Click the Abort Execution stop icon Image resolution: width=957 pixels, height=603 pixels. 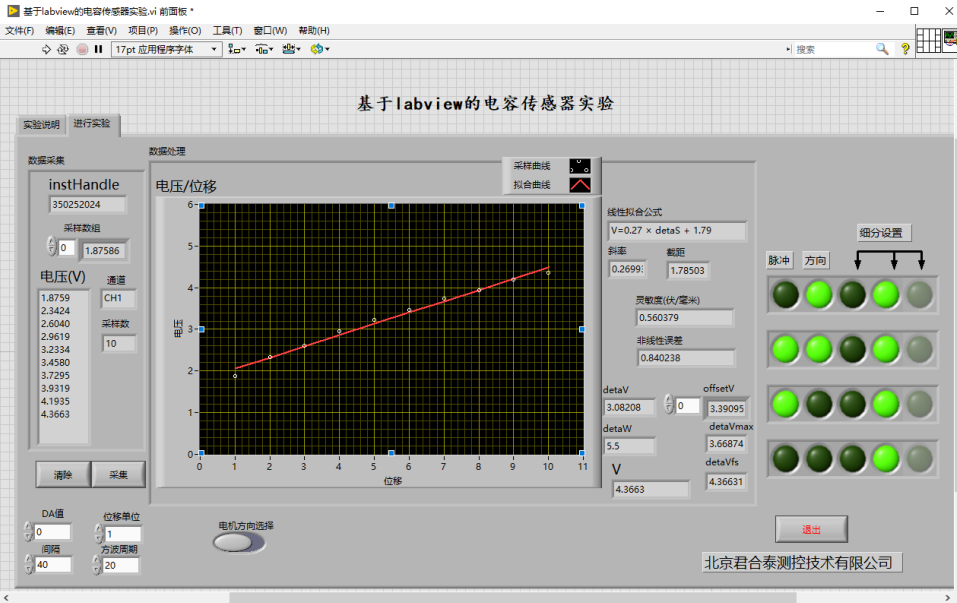click(82, 49)
